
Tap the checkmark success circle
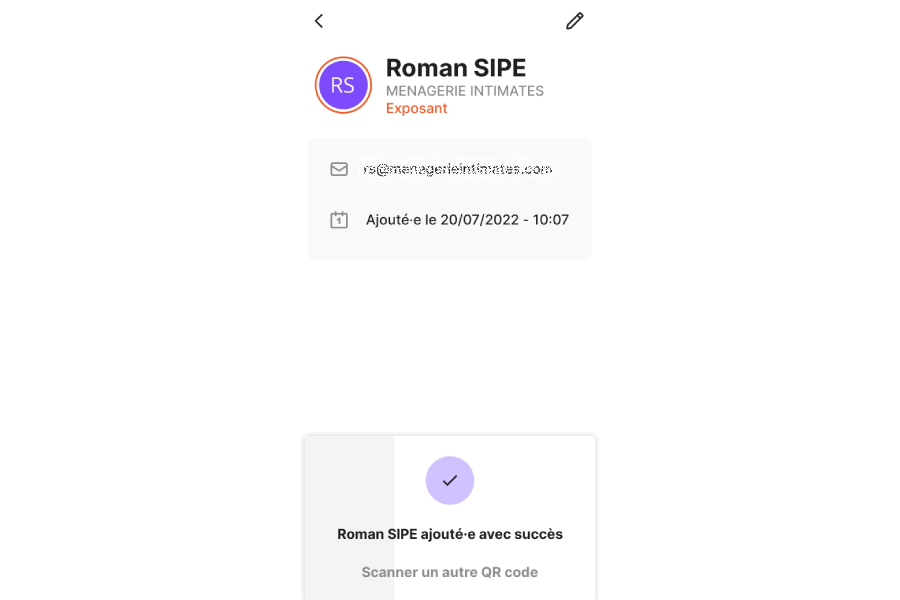coord(450,481)
